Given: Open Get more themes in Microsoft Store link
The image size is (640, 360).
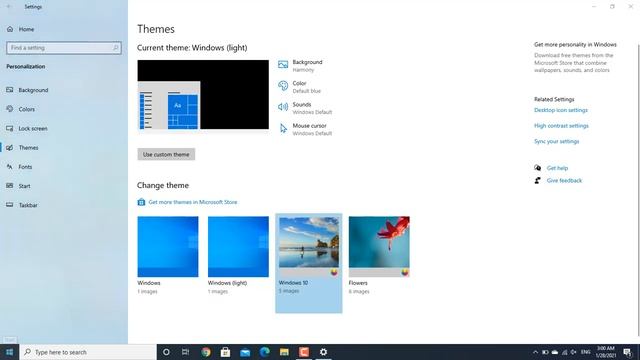Looking at the screenshot, I should (x=193, y=202).
